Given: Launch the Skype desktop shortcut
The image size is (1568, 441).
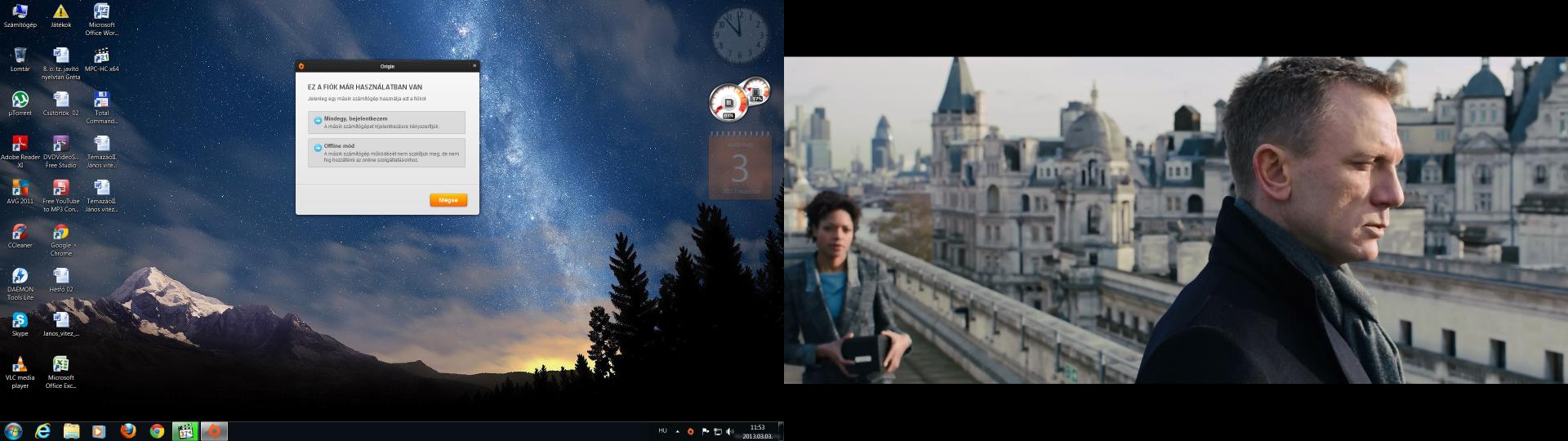Looking at the screenshot, I should tap(20, 325).
